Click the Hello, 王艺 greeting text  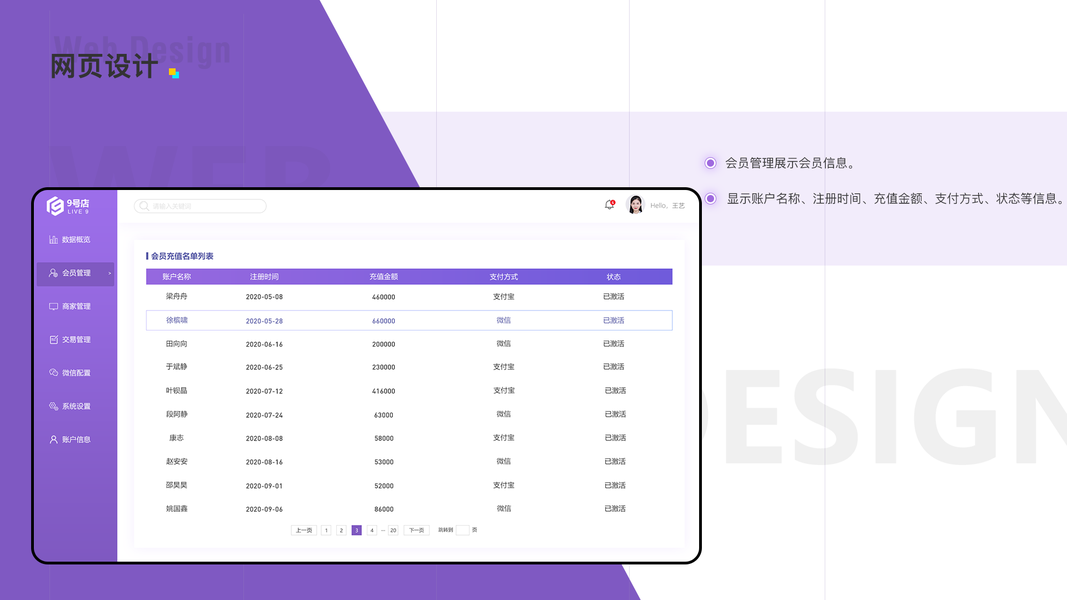coord(668,205)
